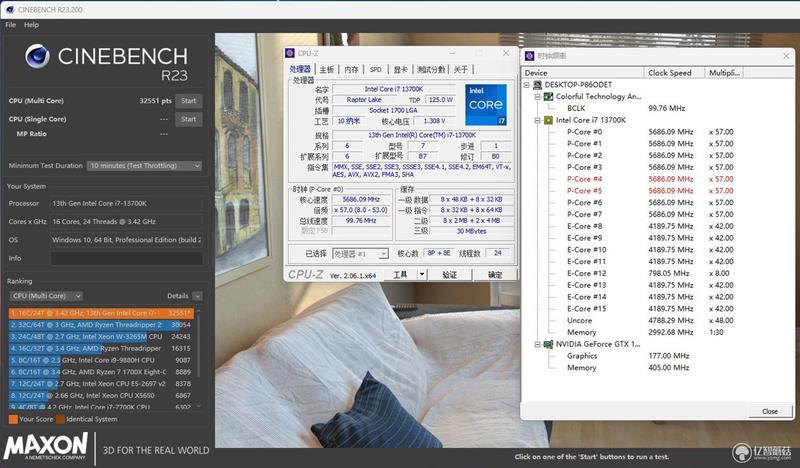Switch to the 处理器 tab in CPU-Z
Screen dimensions: 800x468
pyautogui.click(x=300, y=69)
